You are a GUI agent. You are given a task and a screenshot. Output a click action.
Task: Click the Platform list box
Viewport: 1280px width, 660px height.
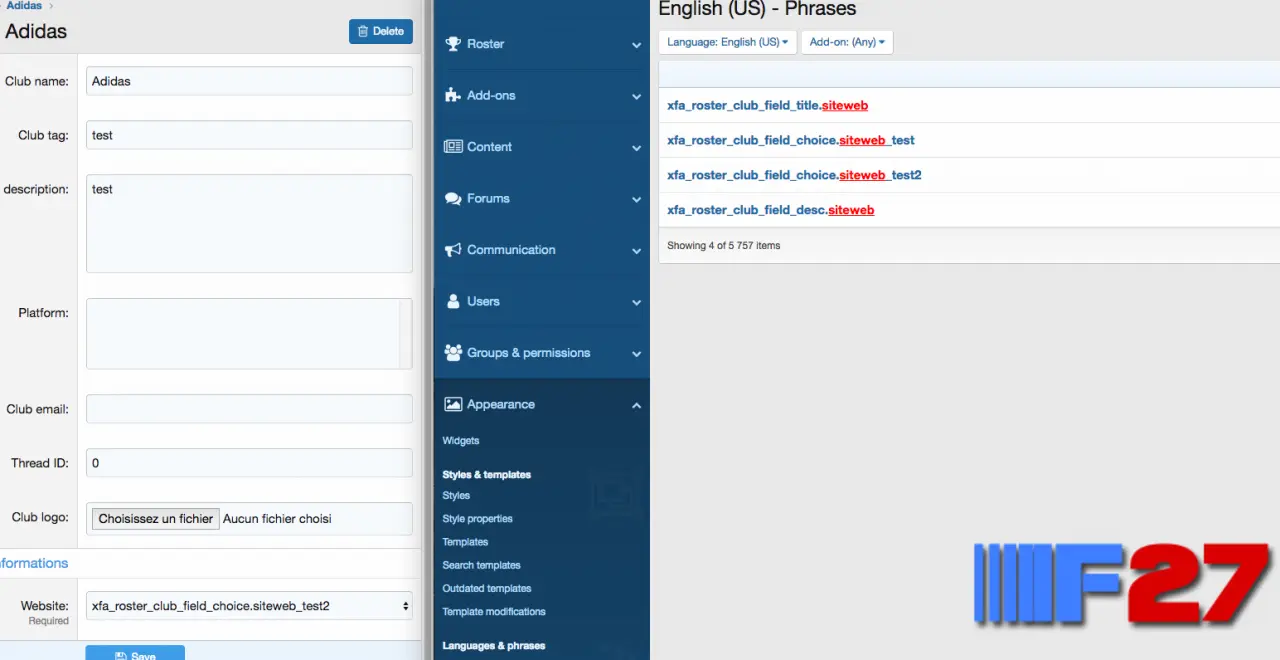click(249, 334)
